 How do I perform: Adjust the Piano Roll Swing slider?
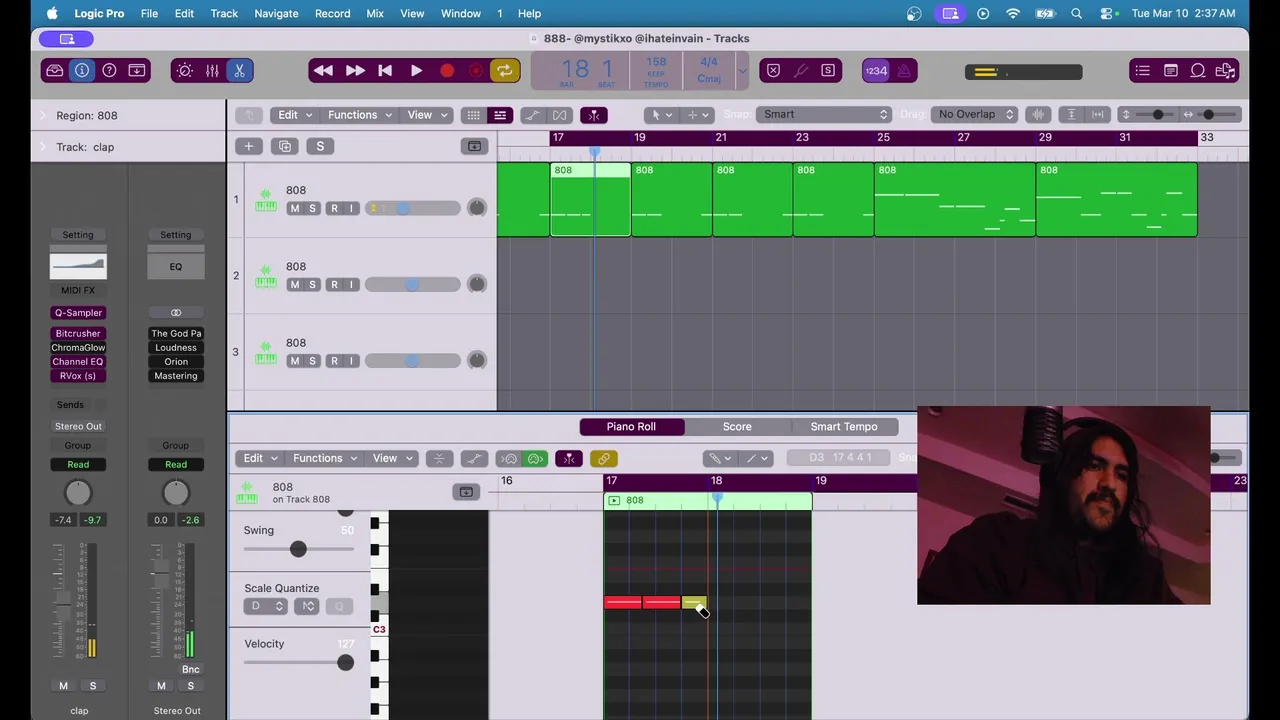click(x=298, y=549)
